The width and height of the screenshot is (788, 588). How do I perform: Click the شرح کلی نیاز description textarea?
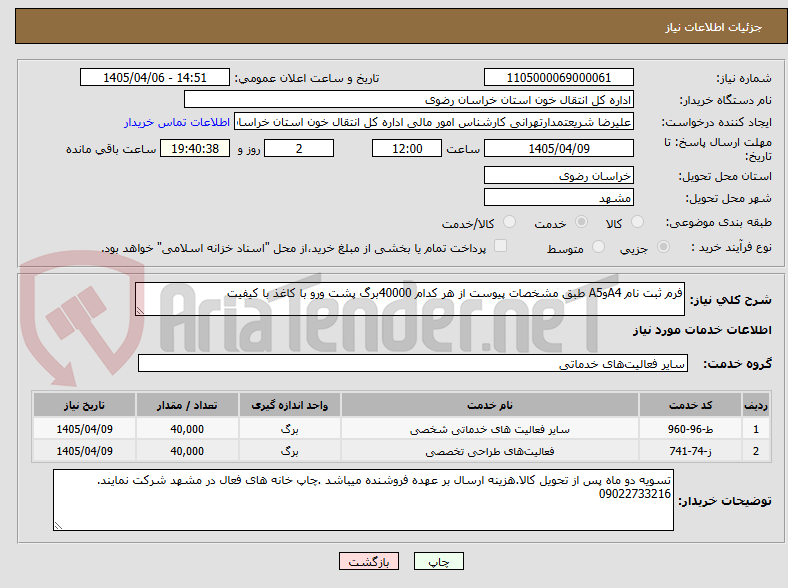coord(410,299)
